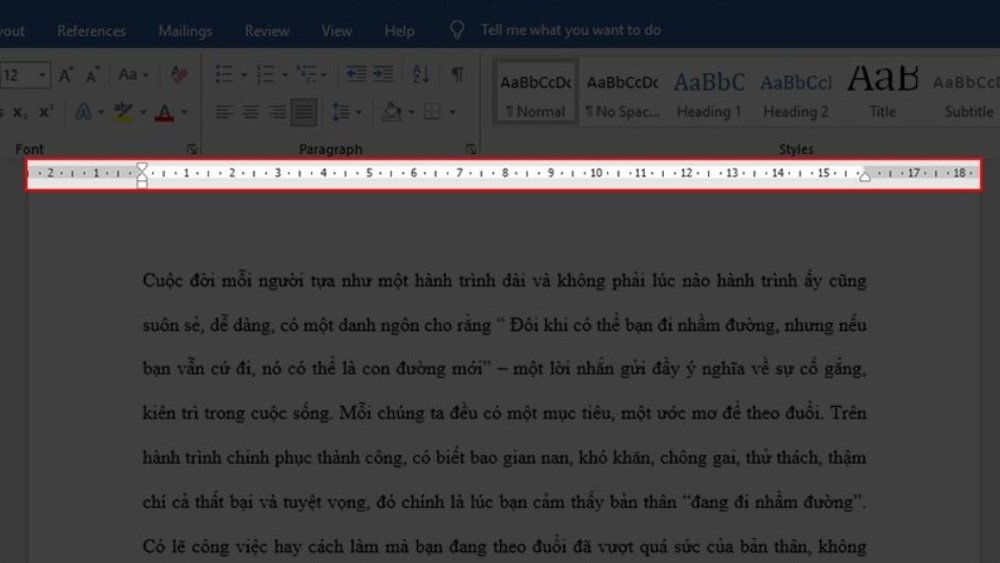
Task: Open the borders dropdown arrow
Action: tap(452, 113)
